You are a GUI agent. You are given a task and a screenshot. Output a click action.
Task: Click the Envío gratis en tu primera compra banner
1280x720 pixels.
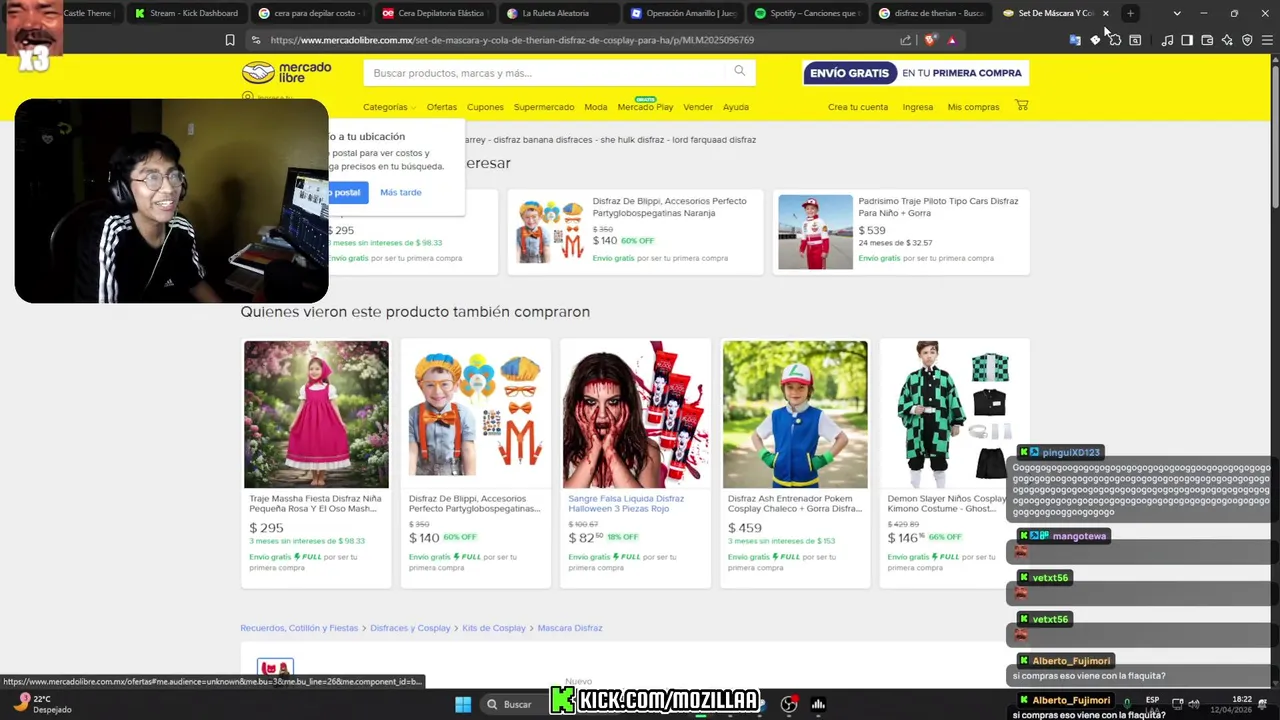916,73
